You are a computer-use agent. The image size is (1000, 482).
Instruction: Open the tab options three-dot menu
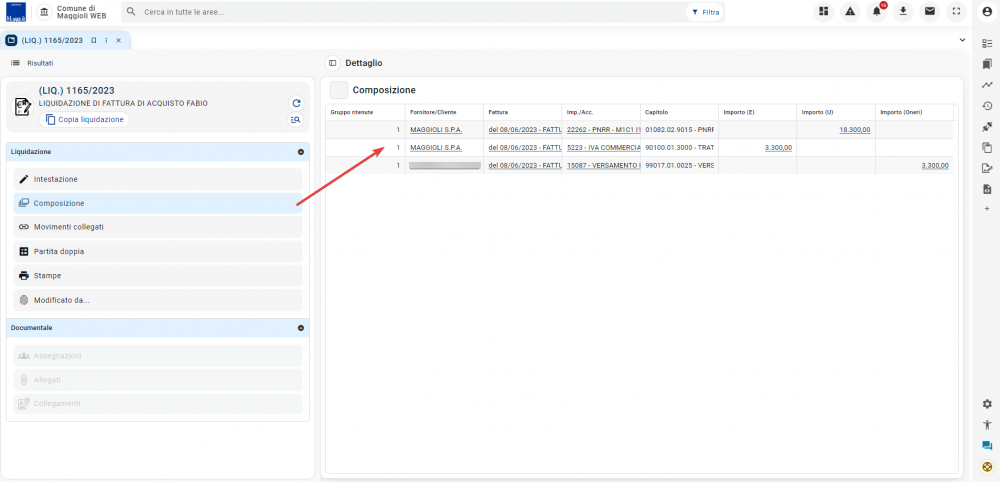coord(106,40)
